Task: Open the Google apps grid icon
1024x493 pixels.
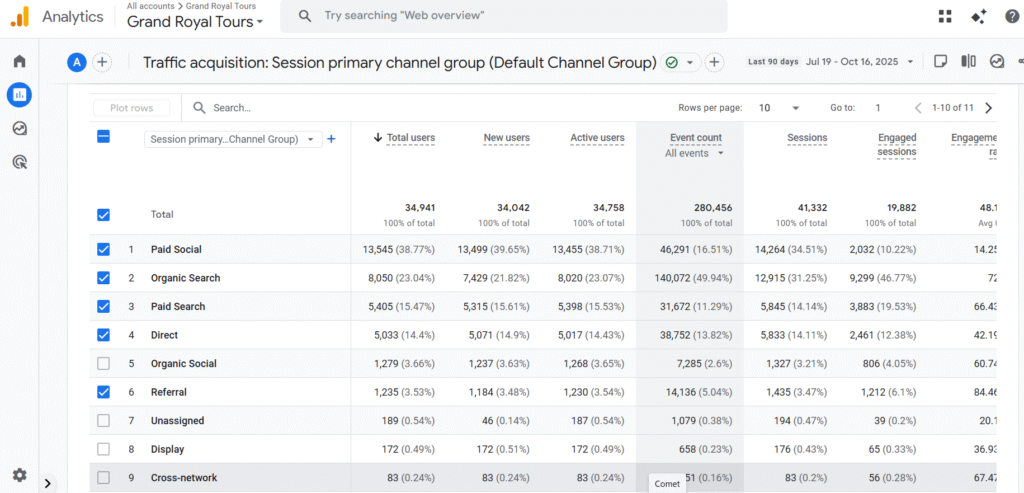Action: coord(945,16)
